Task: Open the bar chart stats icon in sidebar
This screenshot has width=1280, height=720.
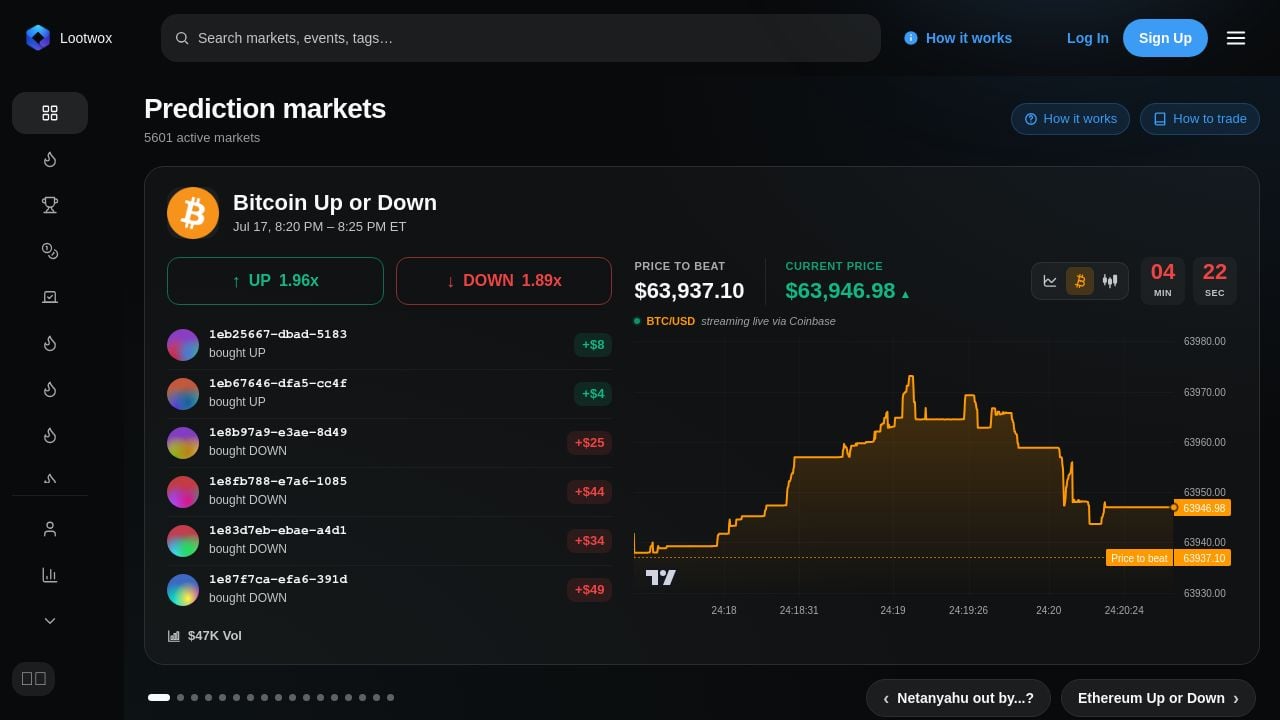Action: click(x=50, y=575)
